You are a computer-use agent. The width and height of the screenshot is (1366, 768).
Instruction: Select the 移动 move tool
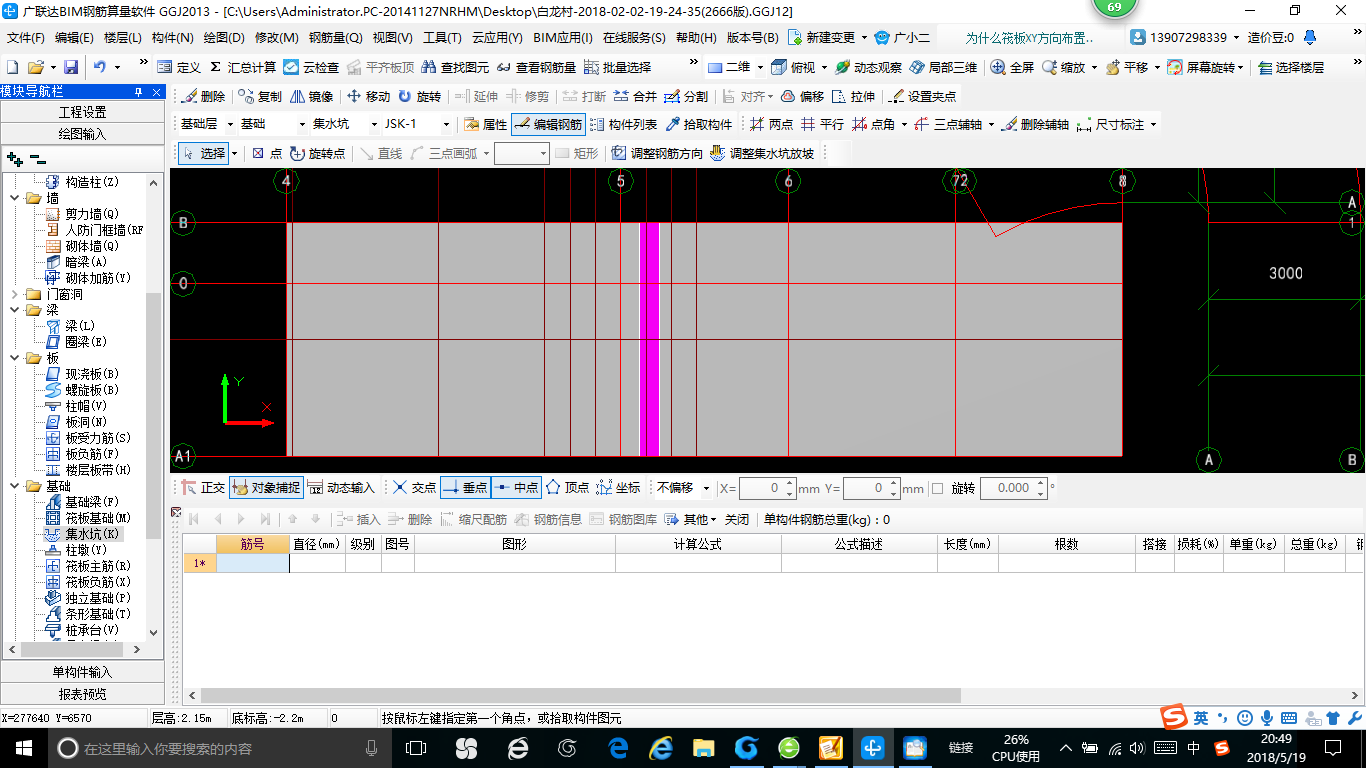click(368, 96)
